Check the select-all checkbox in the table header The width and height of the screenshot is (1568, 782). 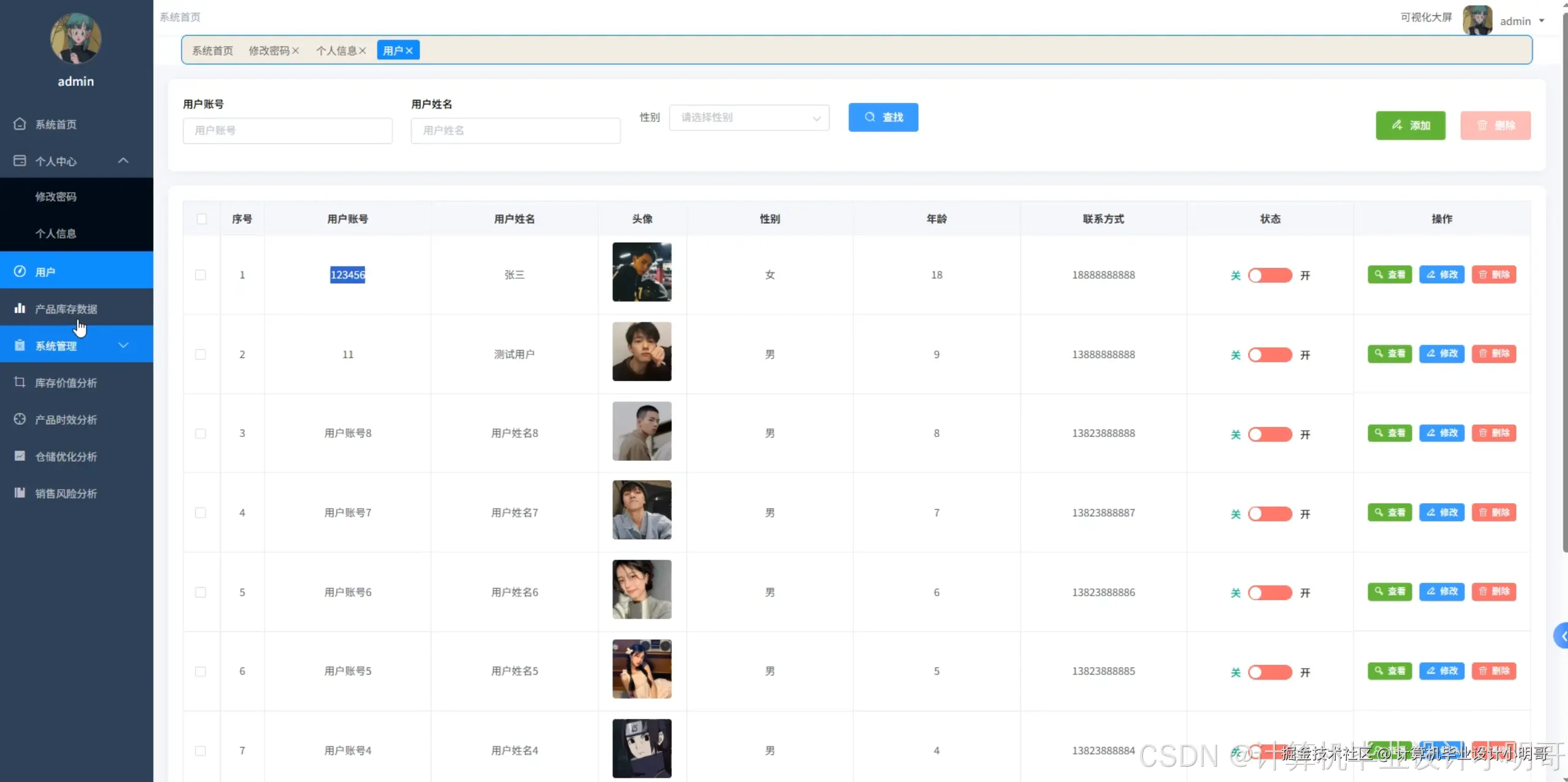point(202,219)
